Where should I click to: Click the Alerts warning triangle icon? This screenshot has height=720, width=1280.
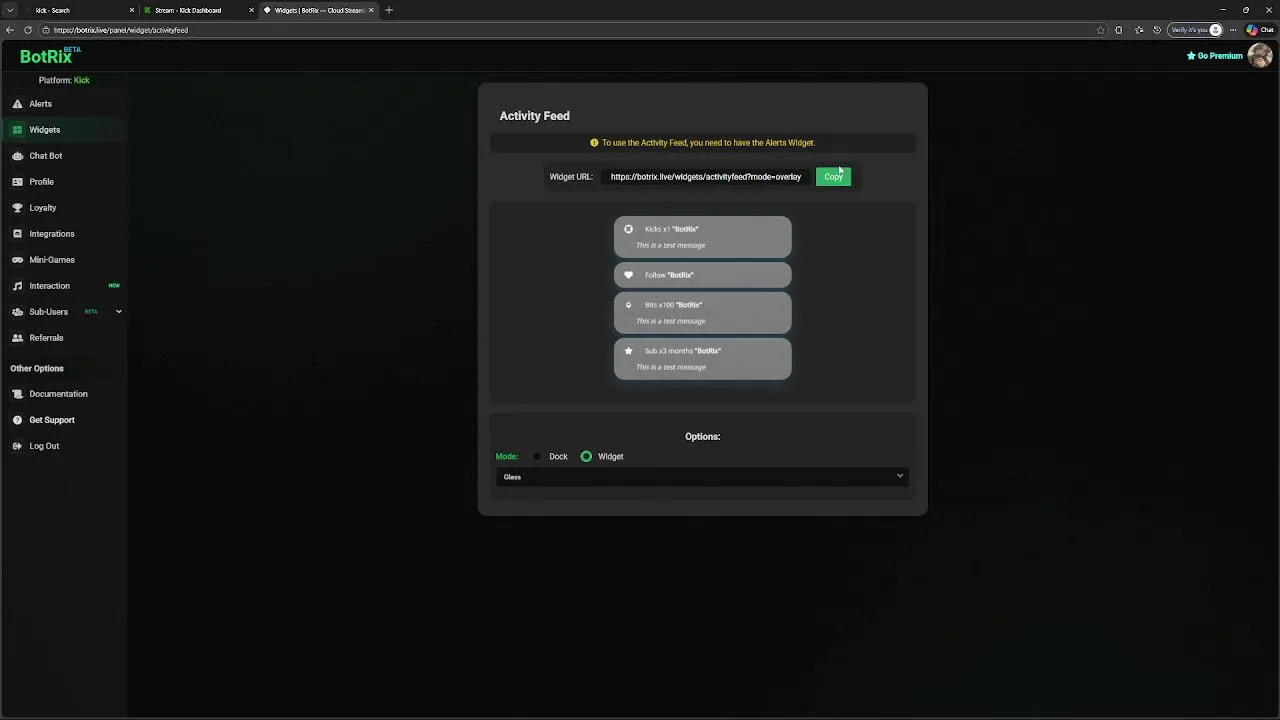pos(17,104)
